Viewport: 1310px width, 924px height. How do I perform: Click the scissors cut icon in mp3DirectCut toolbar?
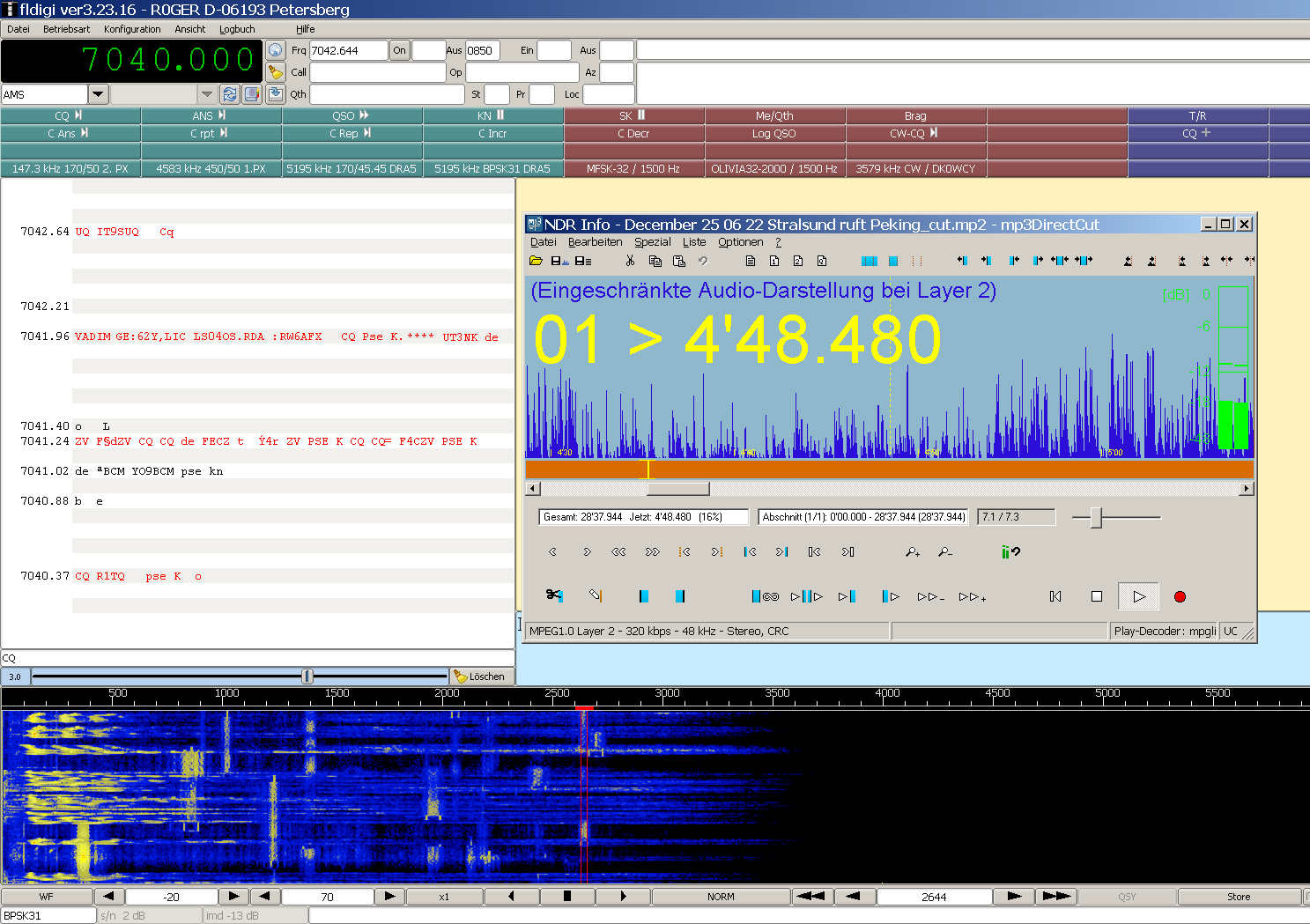tap(630, 261)
